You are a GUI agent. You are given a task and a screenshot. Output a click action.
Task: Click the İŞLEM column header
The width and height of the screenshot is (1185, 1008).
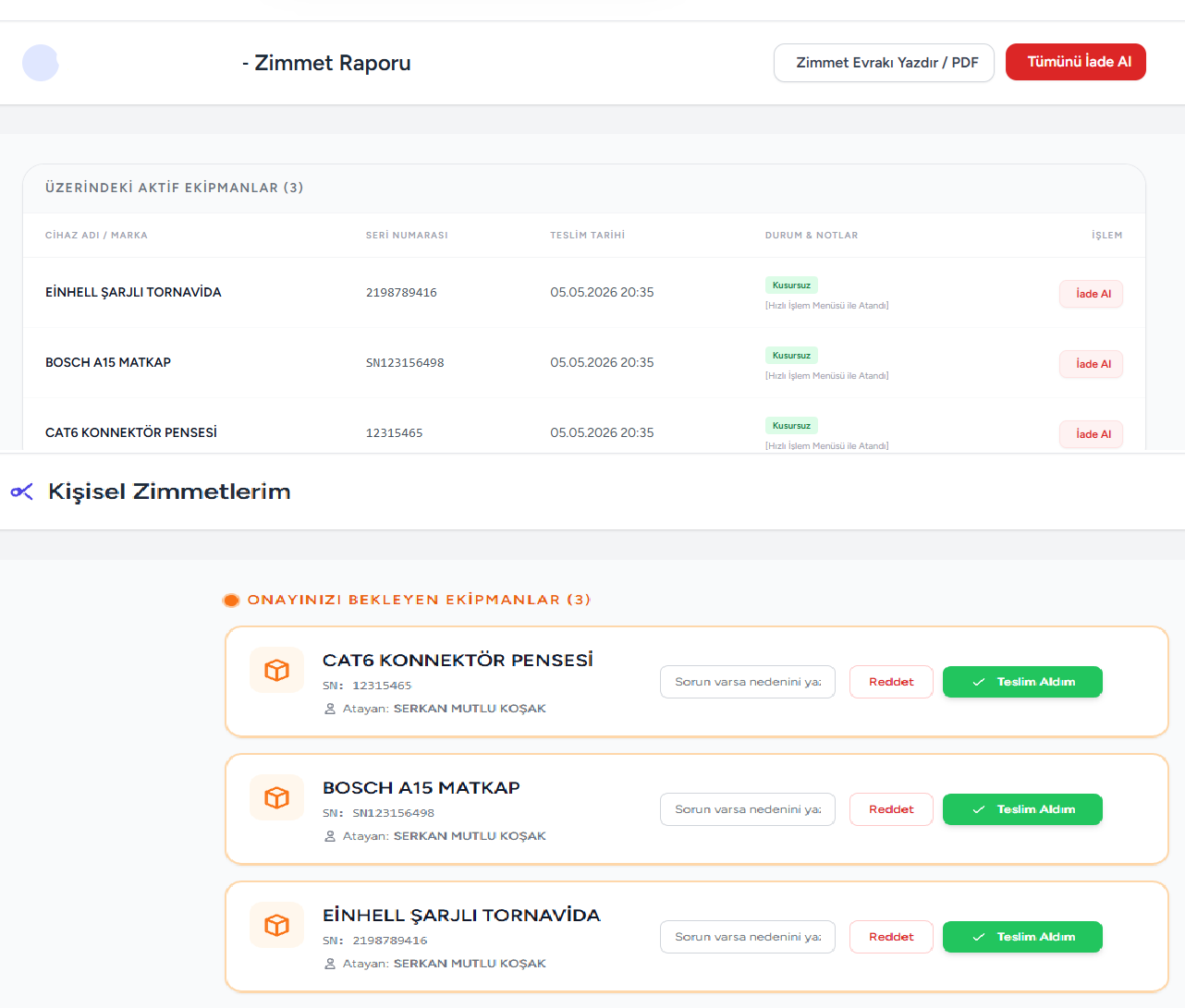click(x=1107, y=236)
